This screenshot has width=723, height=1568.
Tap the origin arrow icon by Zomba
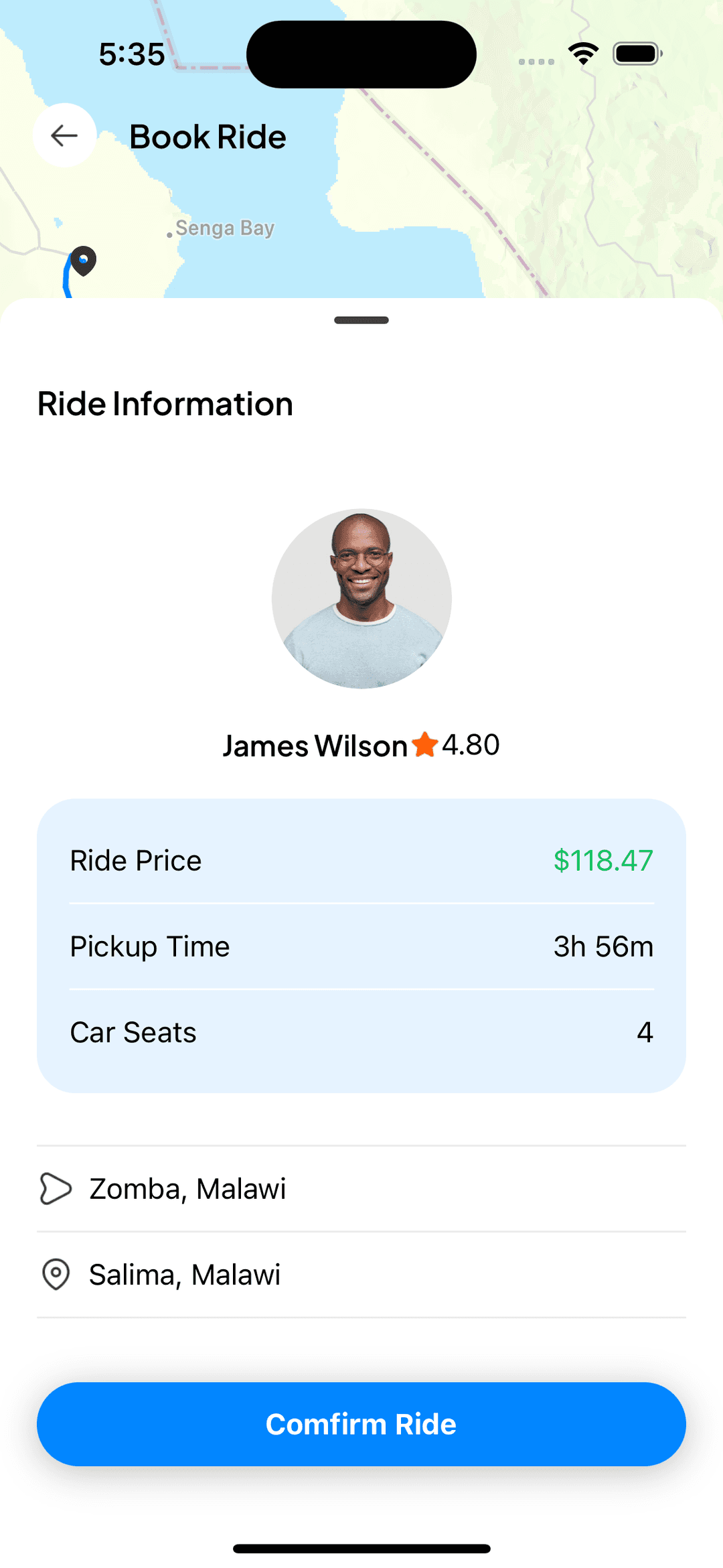56,1189
